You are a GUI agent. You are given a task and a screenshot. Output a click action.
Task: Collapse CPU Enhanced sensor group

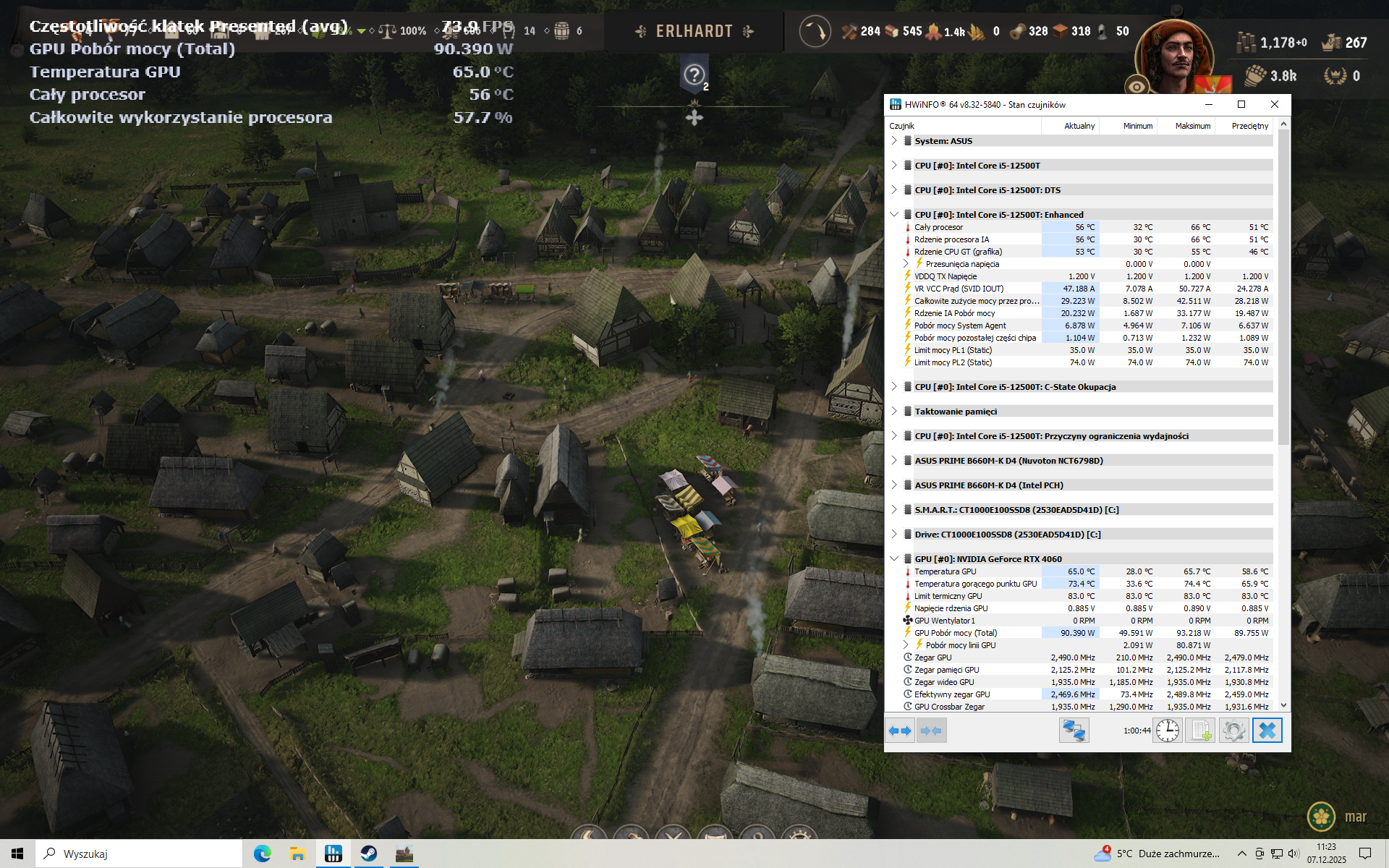894,215
